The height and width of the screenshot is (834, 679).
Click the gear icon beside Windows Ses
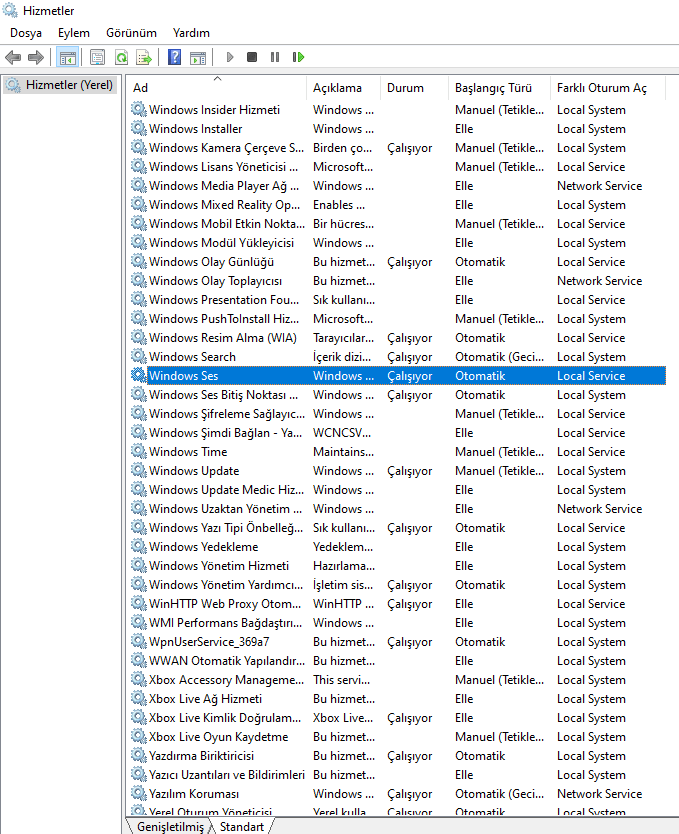coord(139,375)
